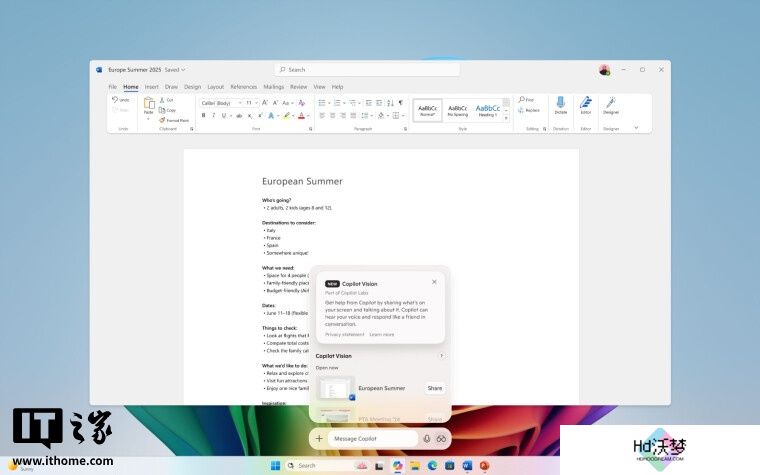Open the user account avatar
Viewport: 760px width, 475px height.
pyautogui.click(x=604, y=70)
